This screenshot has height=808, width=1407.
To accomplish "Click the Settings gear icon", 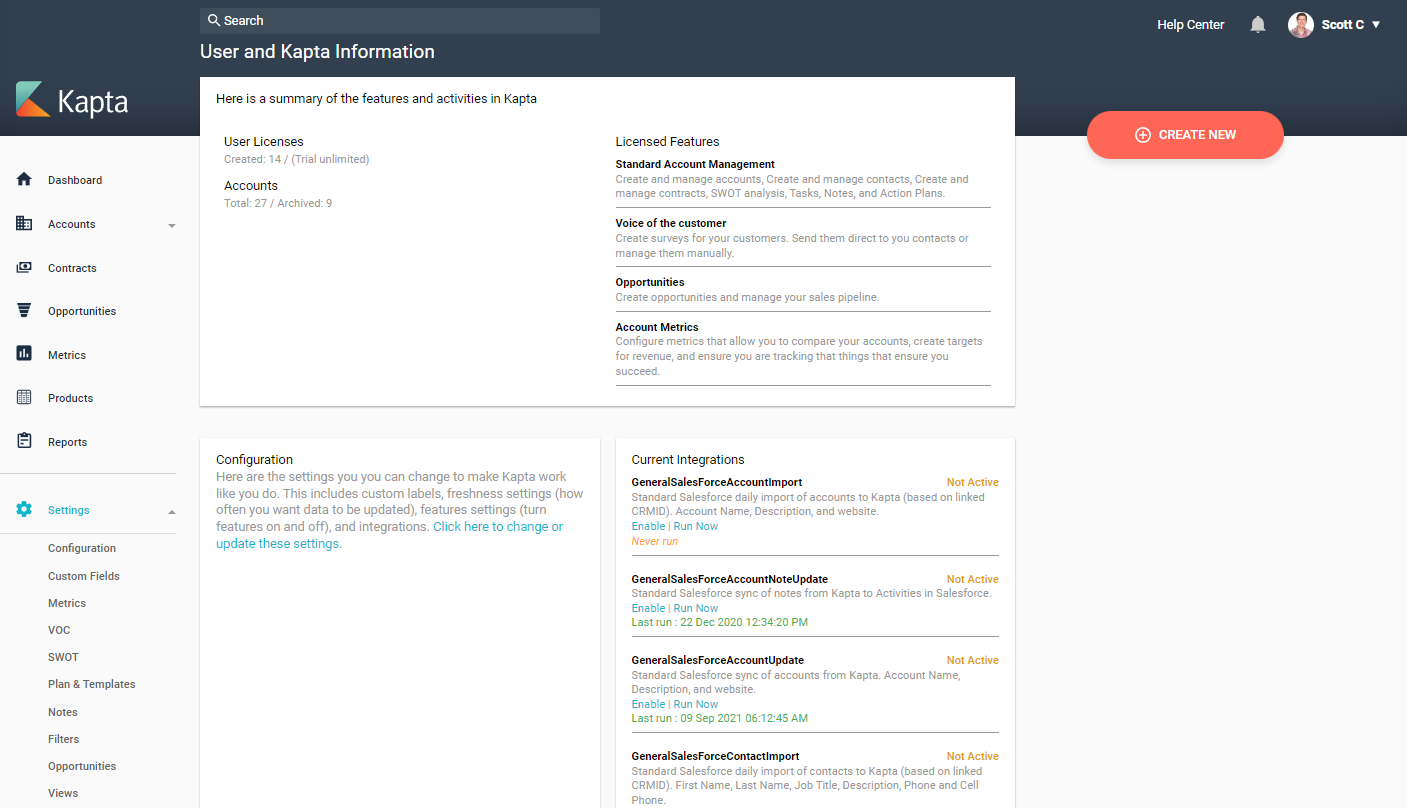I will tap(24, 510).
